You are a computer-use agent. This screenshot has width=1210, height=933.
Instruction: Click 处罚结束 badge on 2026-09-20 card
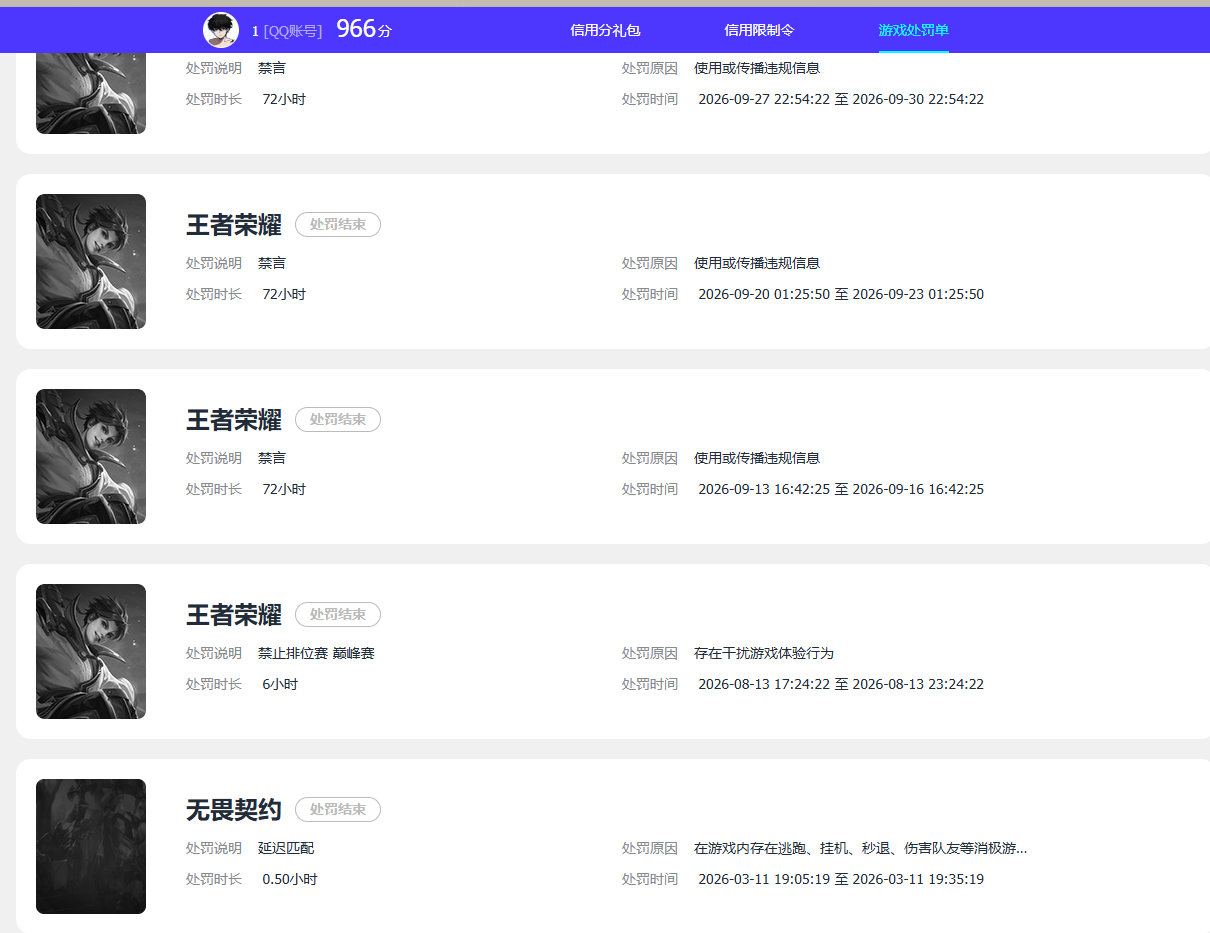[x=338, y=225]
